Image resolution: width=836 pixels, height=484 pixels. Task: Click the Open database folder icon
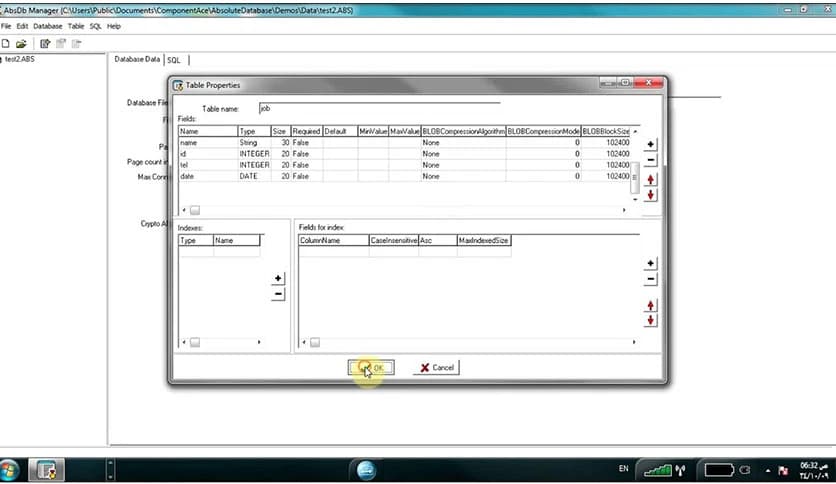click(21, 44)
